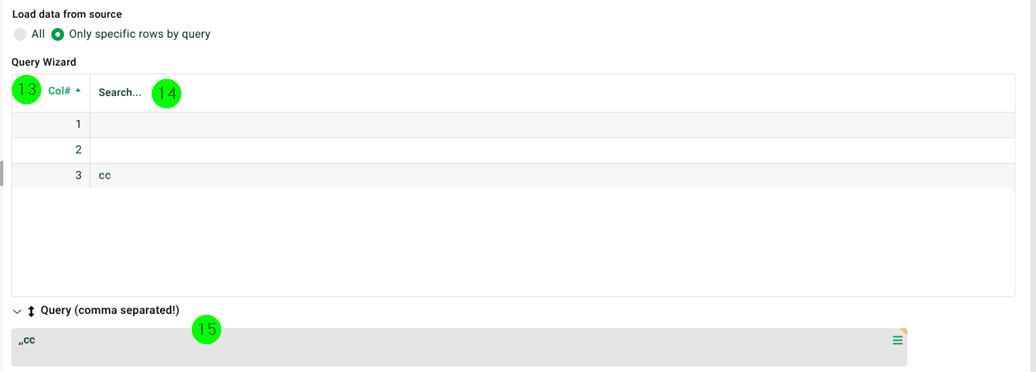Screen dimensions: 1036x372
Task: Click the row 3 number cell
Action: 51,176
